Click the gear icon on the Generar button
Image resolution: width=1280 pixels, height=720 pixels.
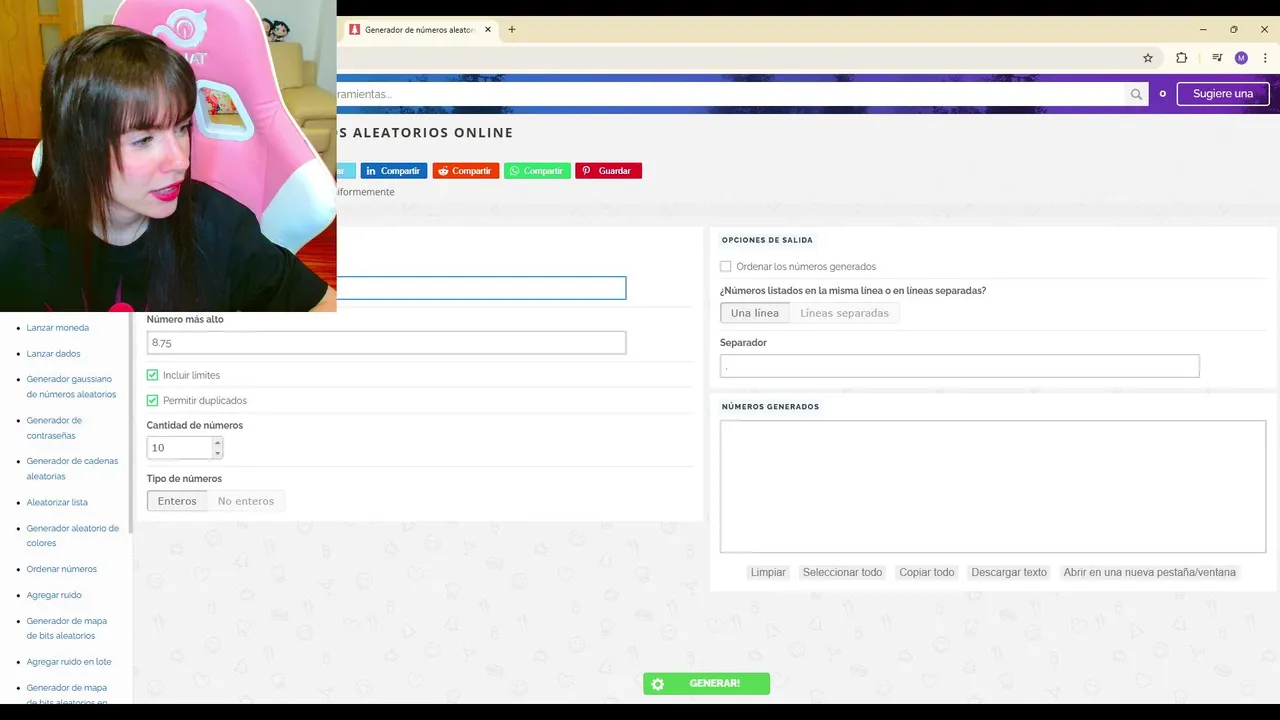[x=657, y=684]
